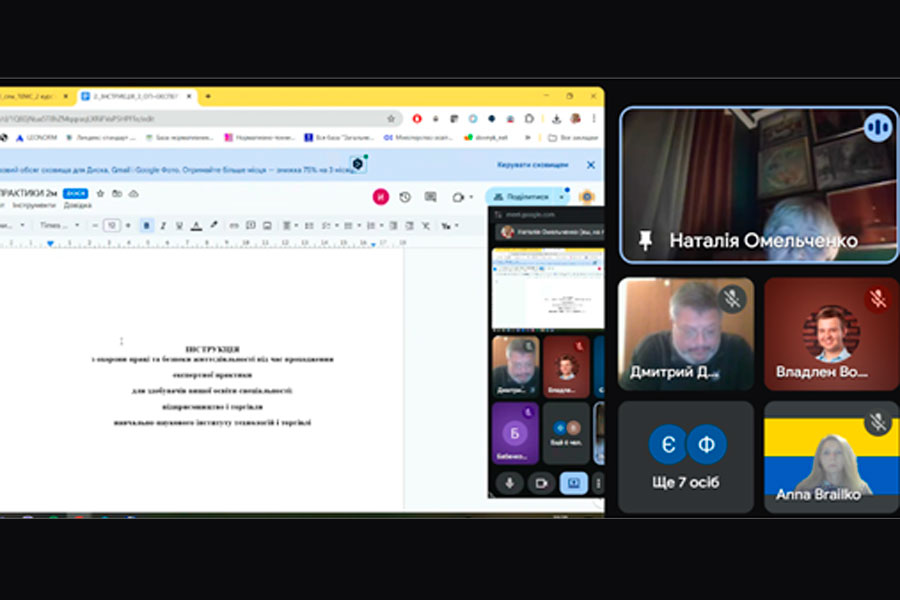900x600 pixels.
Task: Unpin Наталія Омельченко using pin icon
Action: point(645,241)
